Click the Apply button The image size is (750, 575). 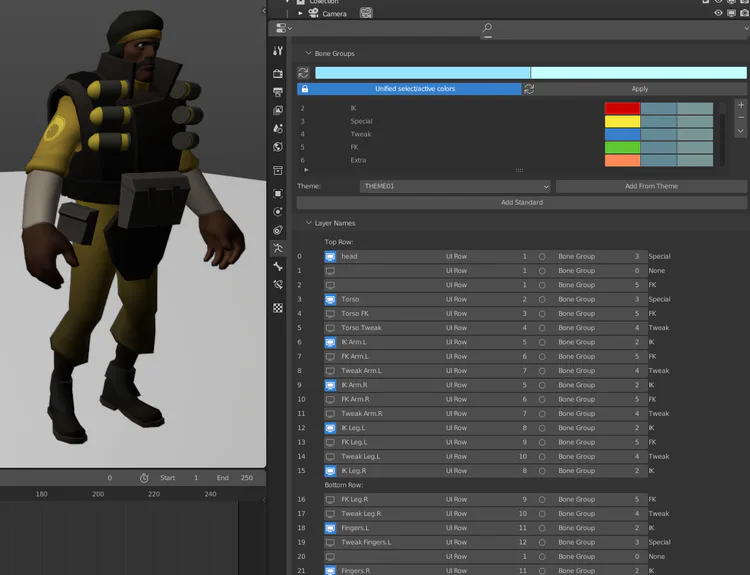[x=640, y=89]
